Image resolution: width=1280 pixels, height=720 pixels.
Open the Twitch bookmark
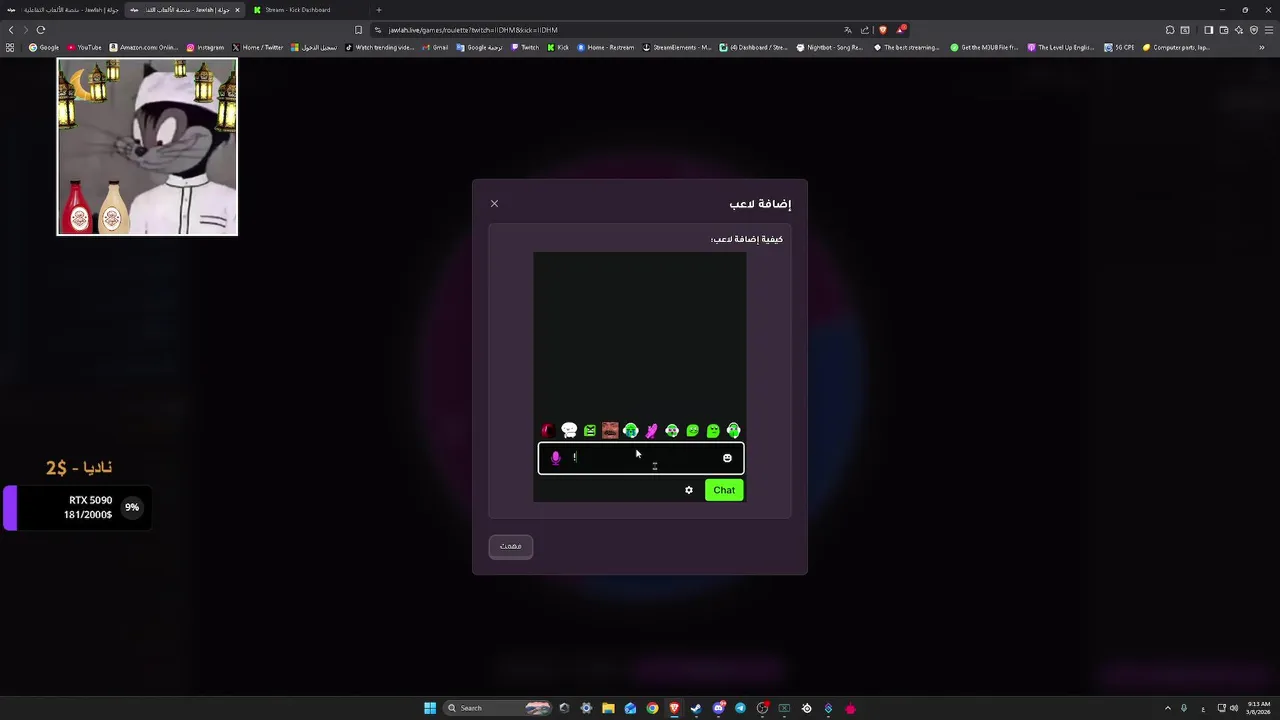525,47
